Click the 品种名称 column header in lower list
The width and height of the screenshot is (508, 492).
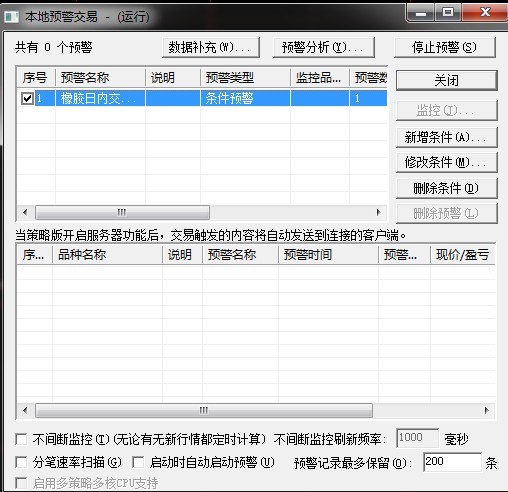[x=107, y=255]
